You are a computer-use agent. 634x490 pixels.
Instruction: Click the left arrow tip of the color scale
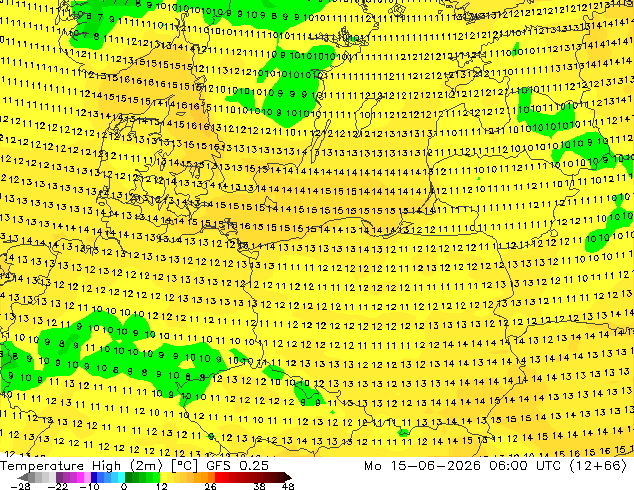tap(23, 477)
